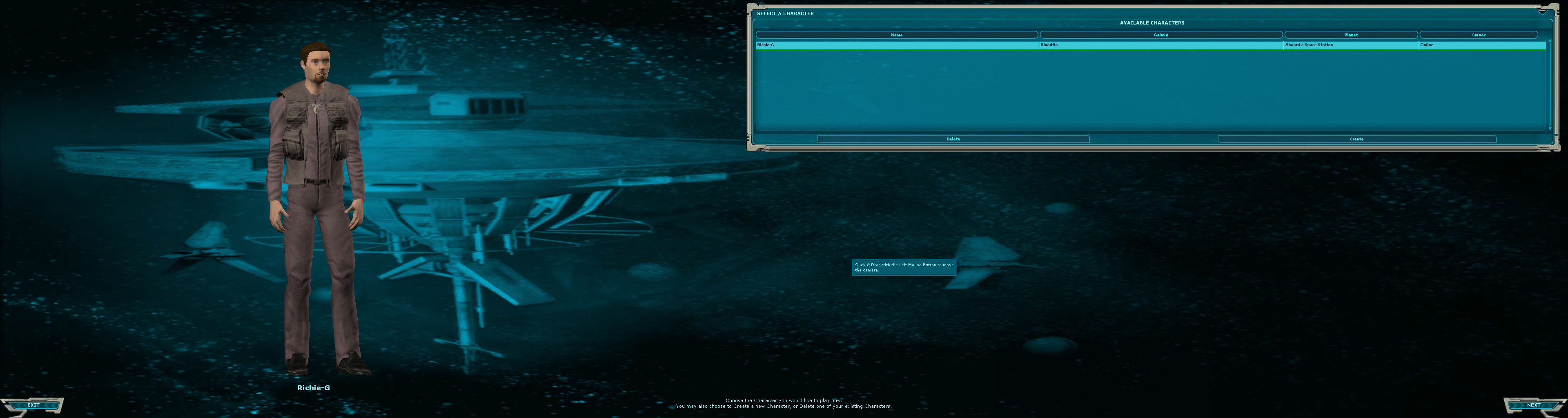
Task: Click the character list scrollbar track
Action: (x=1550, y=84)
